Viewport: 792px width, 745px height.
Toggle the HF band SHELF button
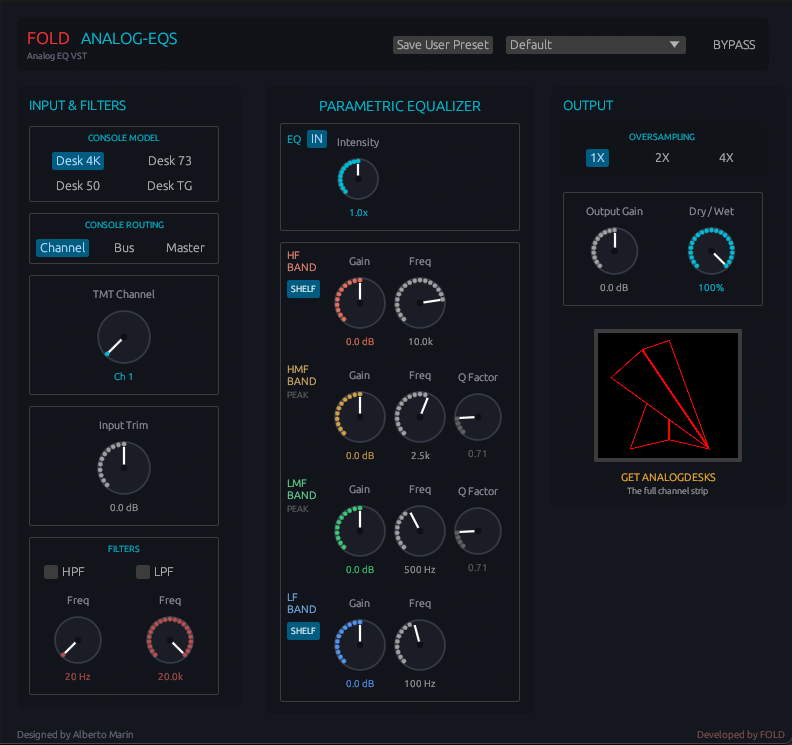(303, 289)
